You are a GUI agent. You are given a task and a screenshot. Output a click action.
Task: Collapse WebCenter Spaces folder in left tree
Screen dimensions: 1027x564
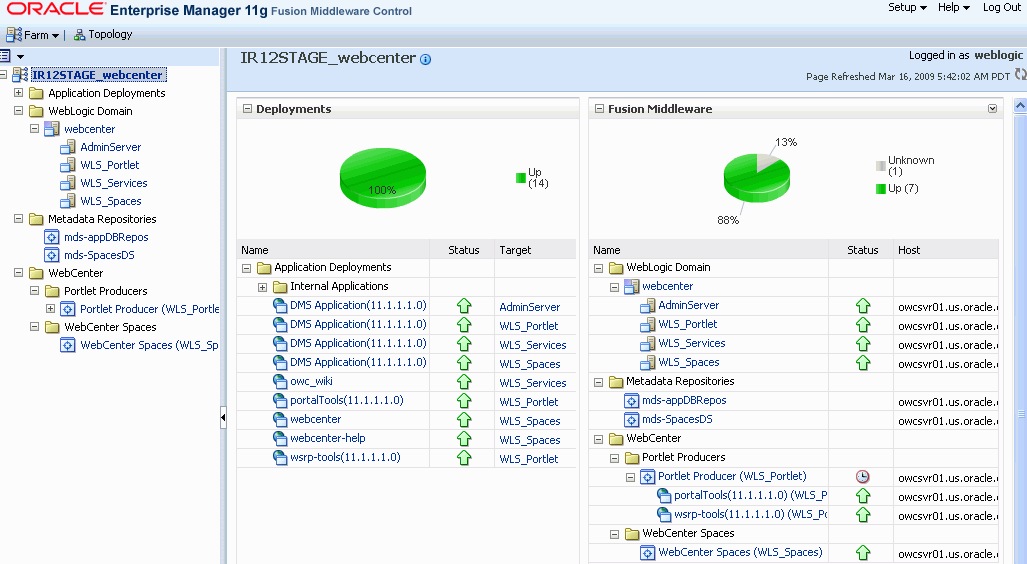coord(34,327)
